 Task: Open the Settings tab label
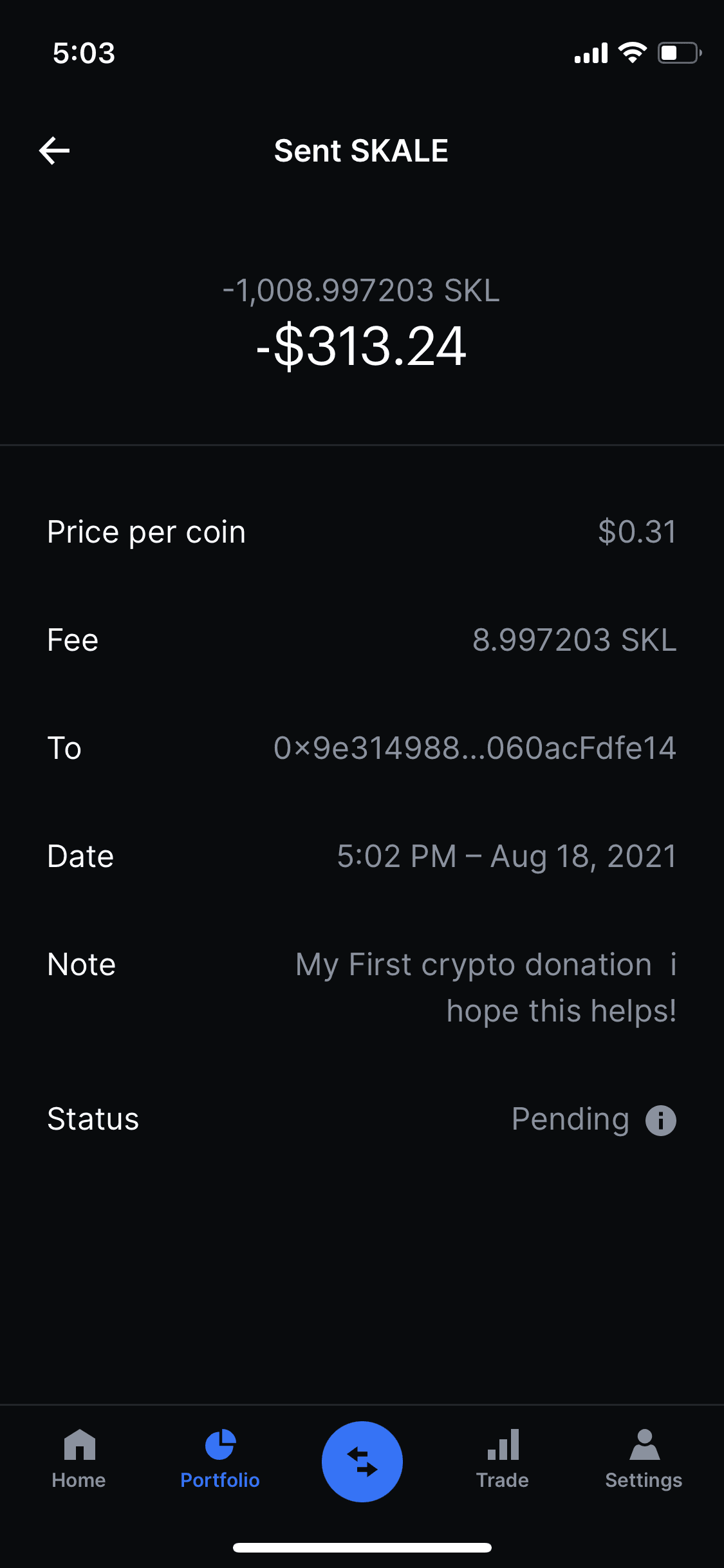644,1480
